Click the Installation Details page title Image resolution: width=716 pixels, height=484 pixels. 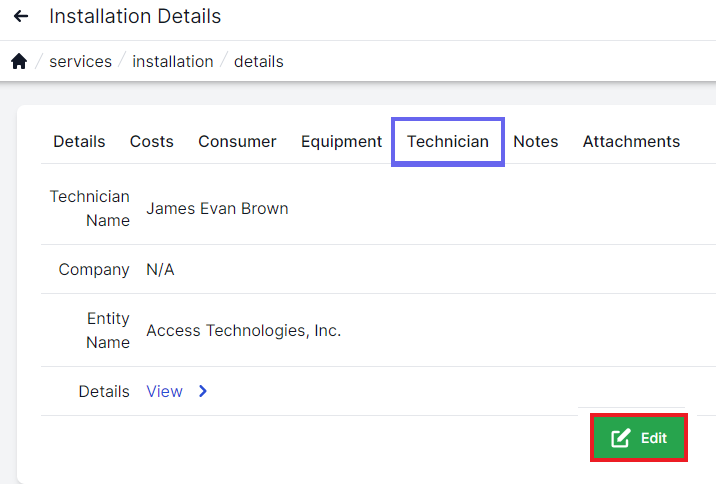pyautogui.click(x=135, y=17)
